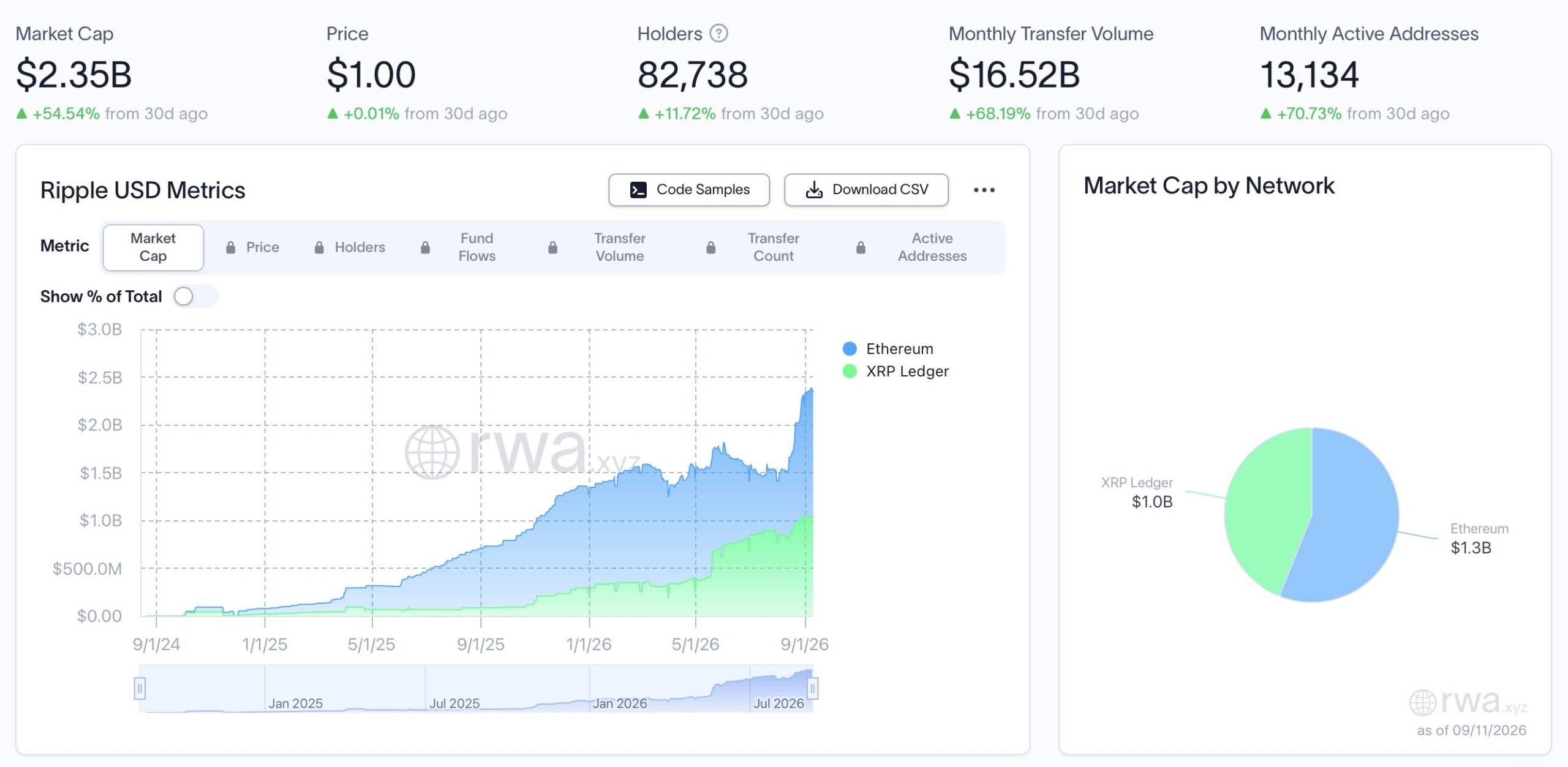The width and height of the screenshot is (1568, 767).
Task: Select the Market Cap metric tab
Action: coord(153,247)
